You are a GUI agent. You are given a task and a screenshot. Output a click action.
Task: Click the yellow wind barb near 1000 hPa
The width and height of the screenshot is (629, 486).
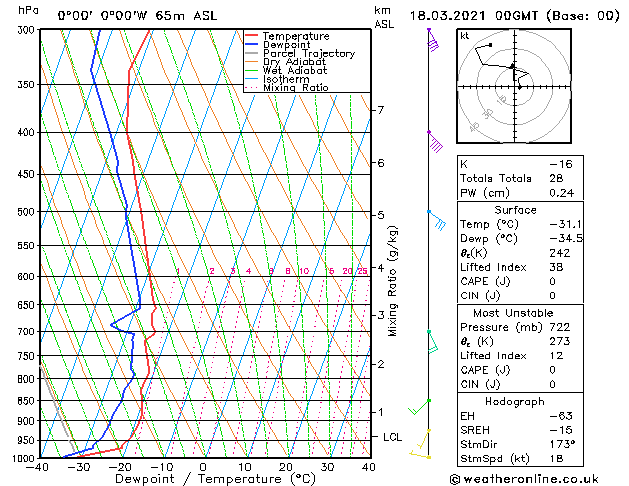click(x=420, y=455)
